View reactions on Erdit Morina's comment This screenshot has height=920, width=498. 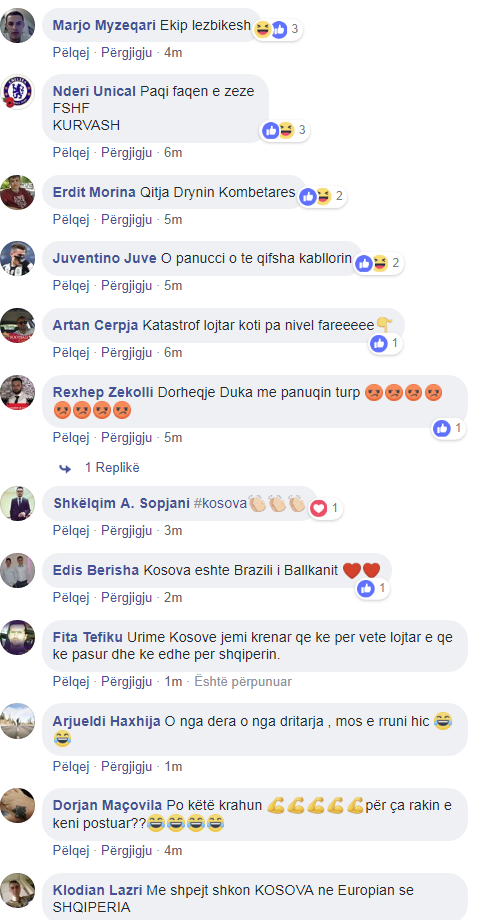click(x=323, y=197)
